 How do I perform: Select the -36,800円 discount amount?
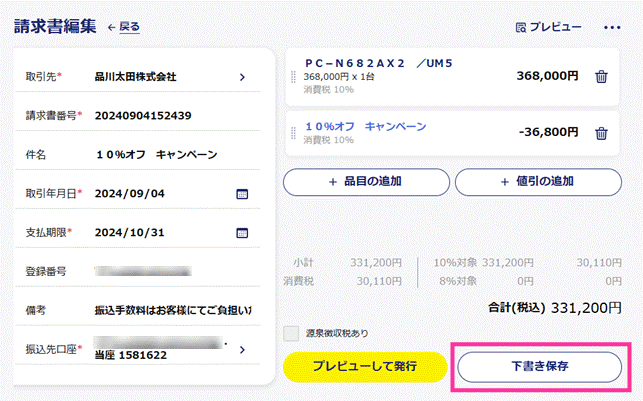coord(549,132)
